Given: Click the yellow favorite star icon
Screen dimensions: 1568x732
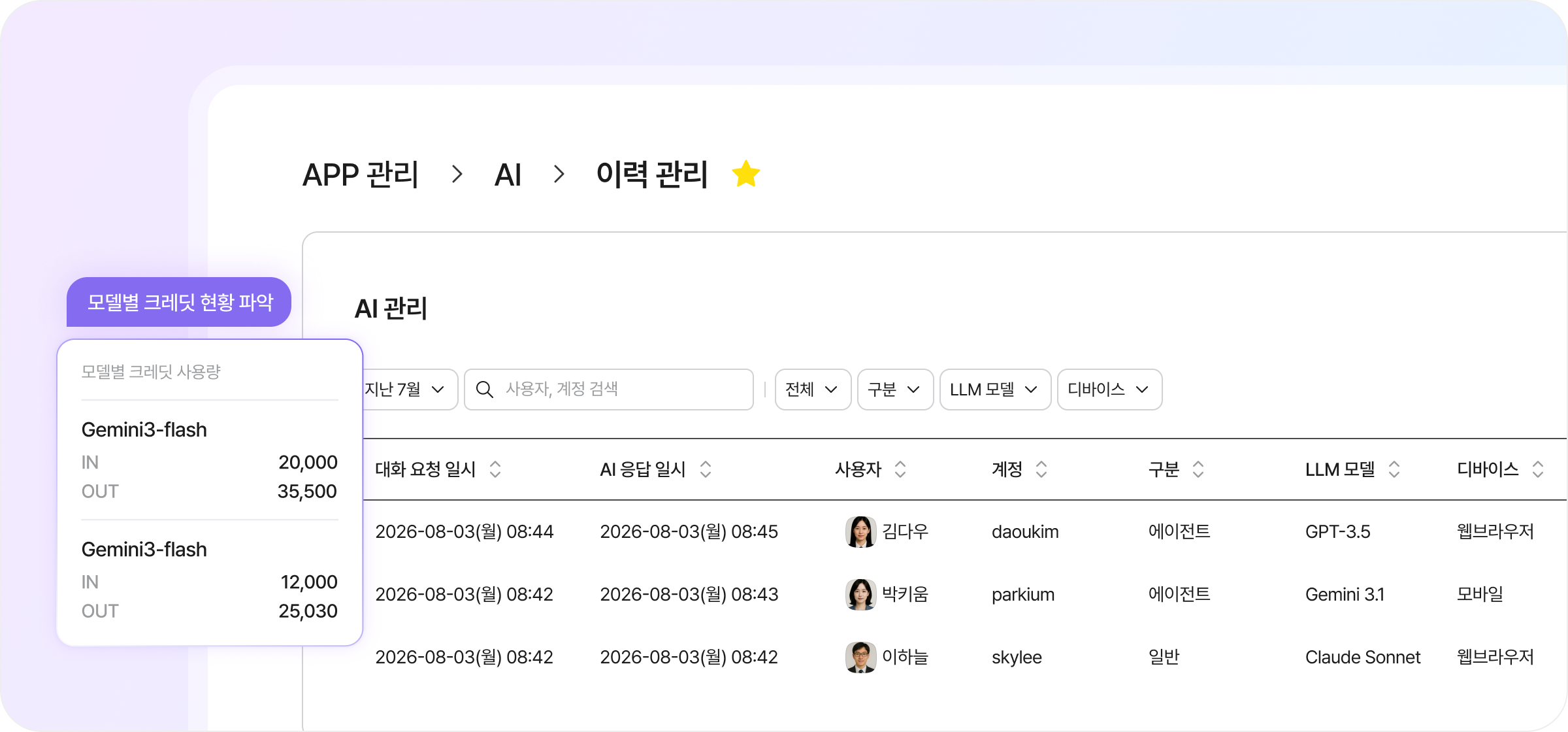Looking at the screenshot, I should (x=745, y=174).
